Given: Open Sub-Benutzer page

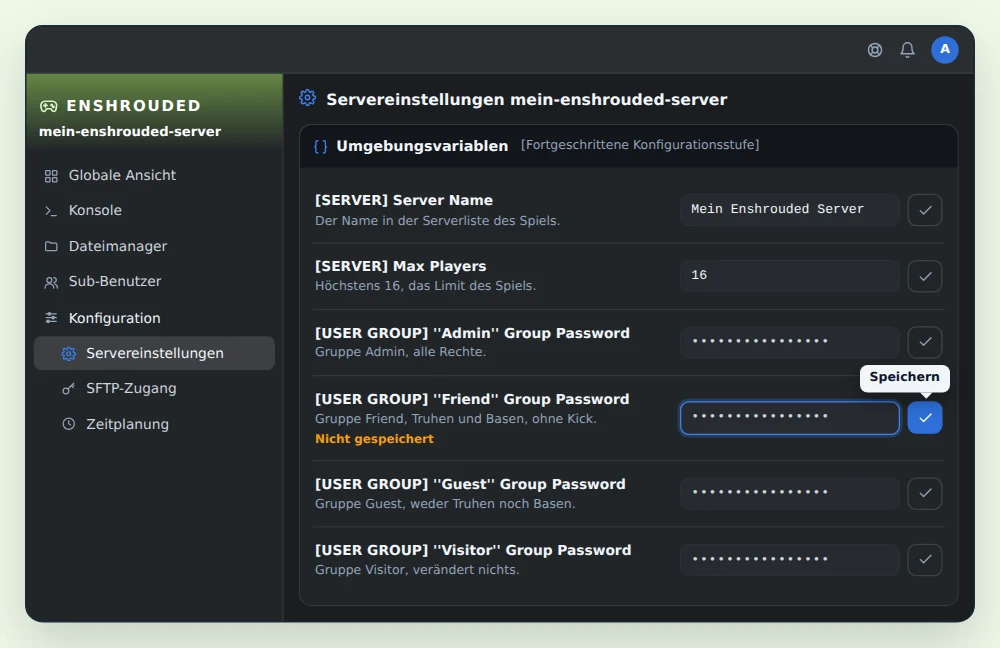Looking at the screenshot, I should point(154,281).
